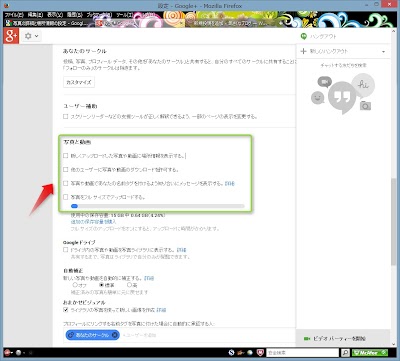The height and width of the screenshot is (361, 400).
Task: Click the Hangouts icon in the right panel
Action: tap(303, 36)
